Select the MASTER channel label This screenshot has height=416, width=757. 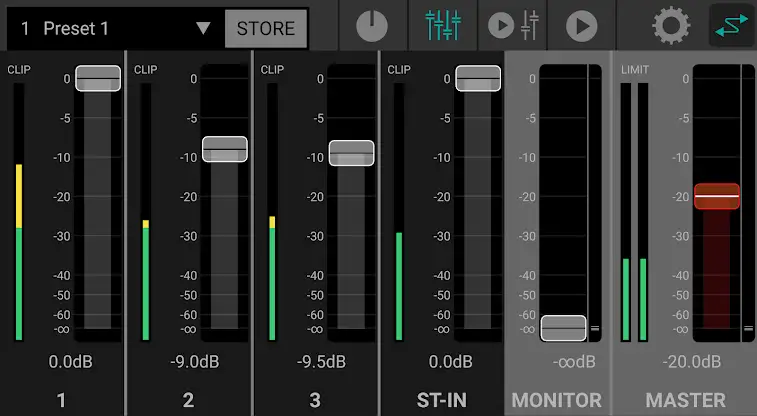point(686,400)
